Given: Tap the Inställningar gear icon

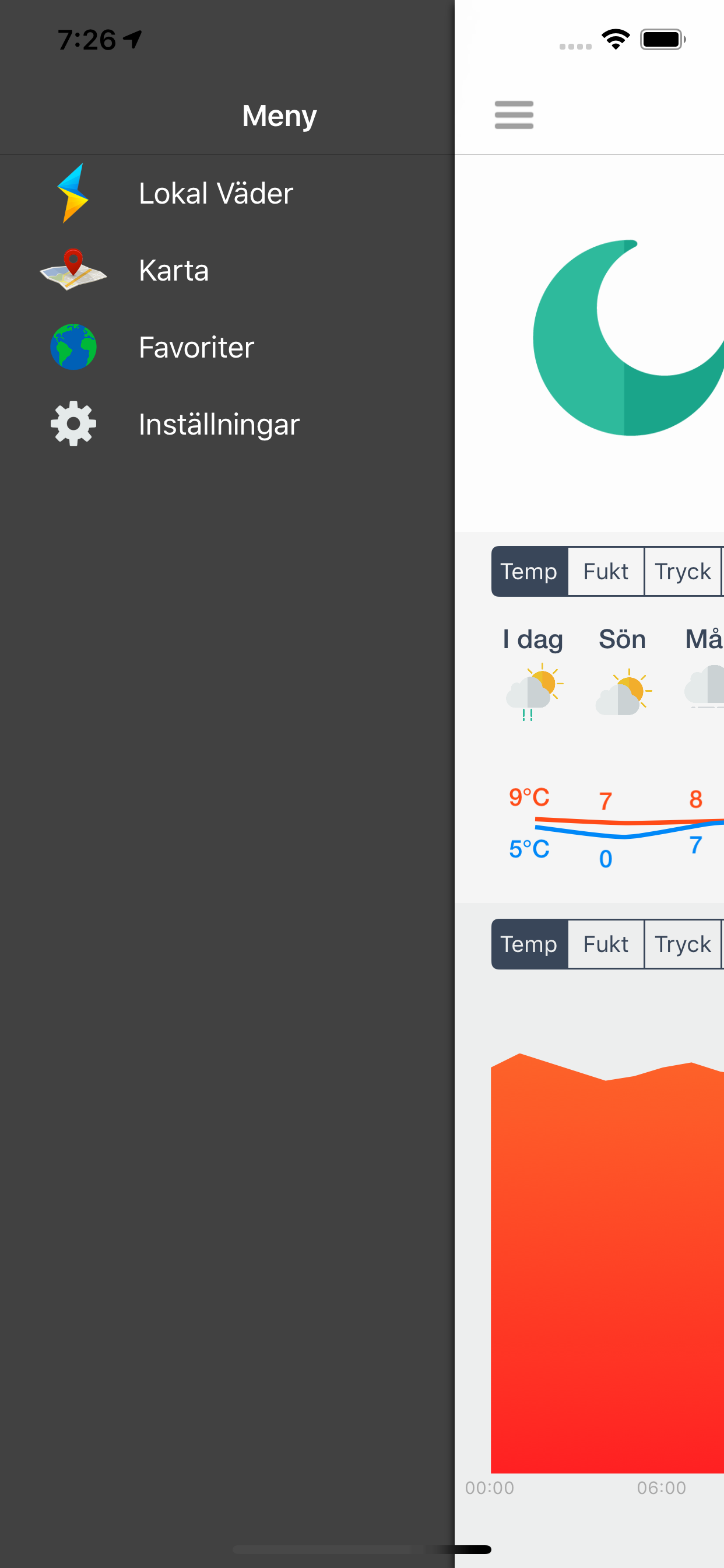Looking at the screenshot, I should point(73,423).
